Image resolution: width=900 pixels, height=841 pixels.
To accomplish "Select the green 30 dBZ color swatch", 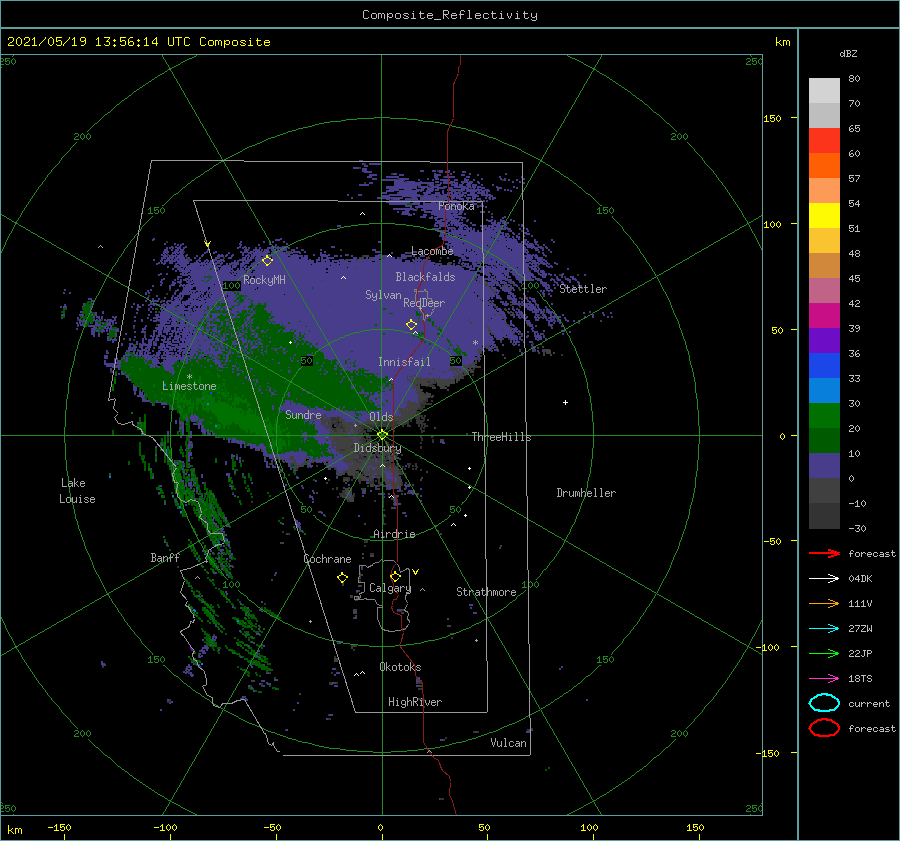I will coord(824,415).
